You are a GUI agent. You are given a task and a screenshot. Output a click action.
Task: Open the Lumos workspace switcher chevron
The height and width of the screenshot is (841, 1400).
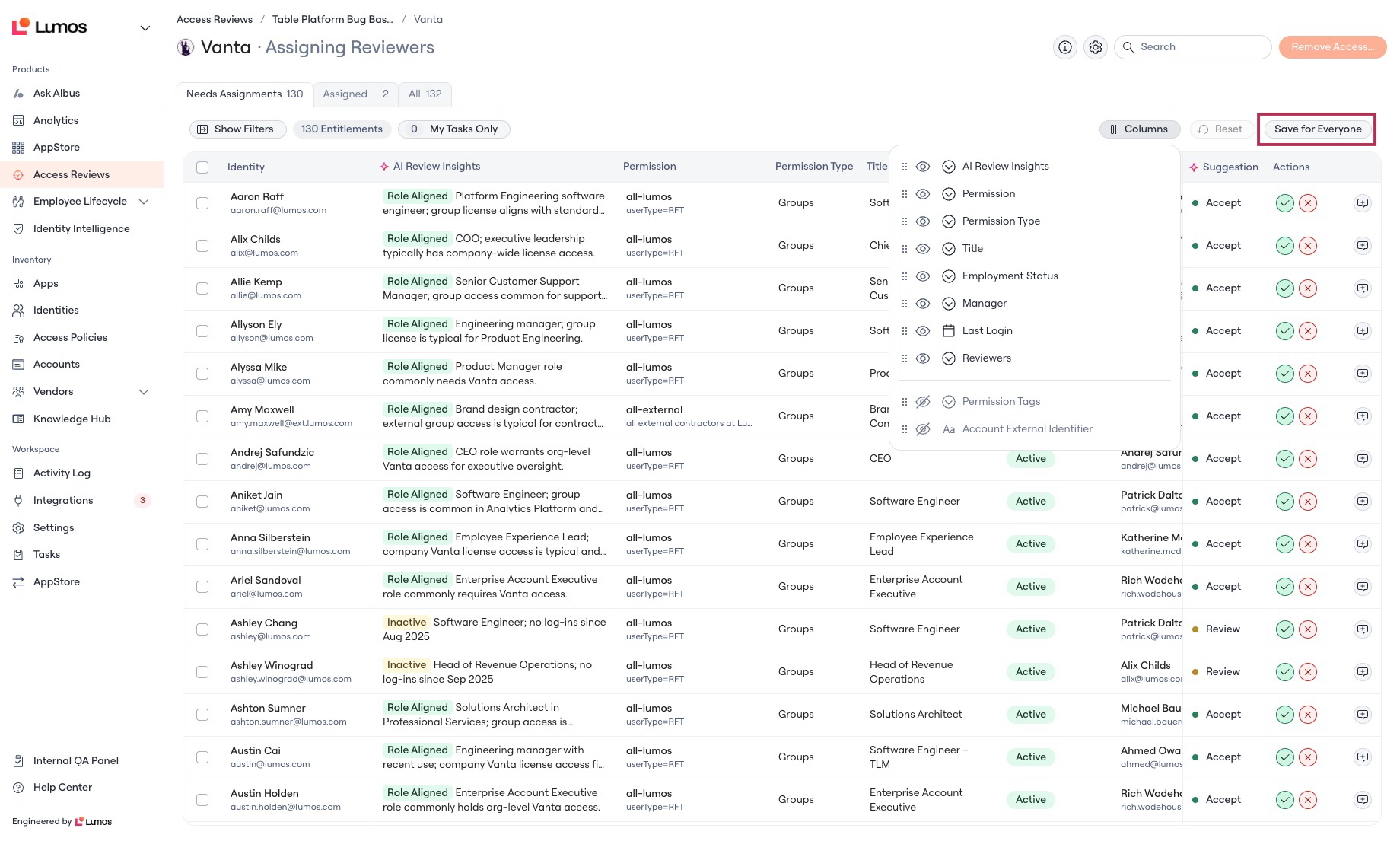(145, 28)
